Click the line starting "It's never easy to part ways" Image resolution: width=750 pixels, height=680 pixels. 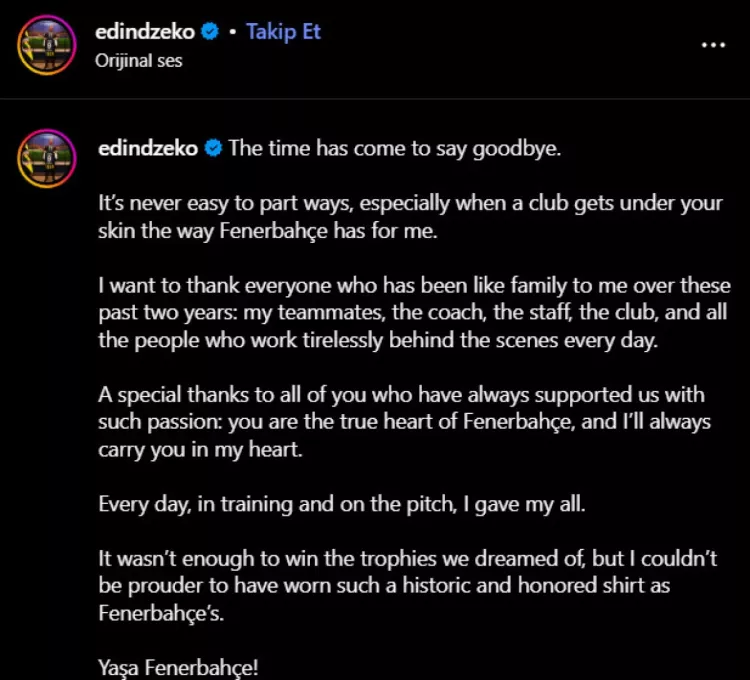pos(409,203)
